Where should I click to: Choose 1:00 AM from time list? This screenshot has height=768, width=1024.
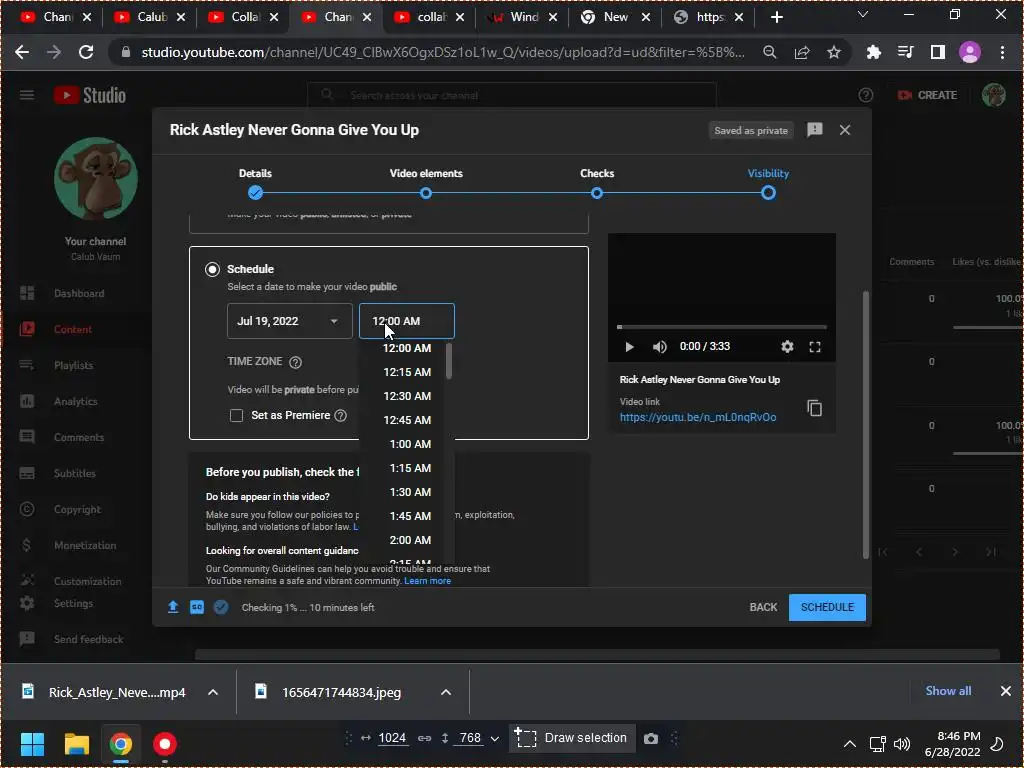coord(409,444)
